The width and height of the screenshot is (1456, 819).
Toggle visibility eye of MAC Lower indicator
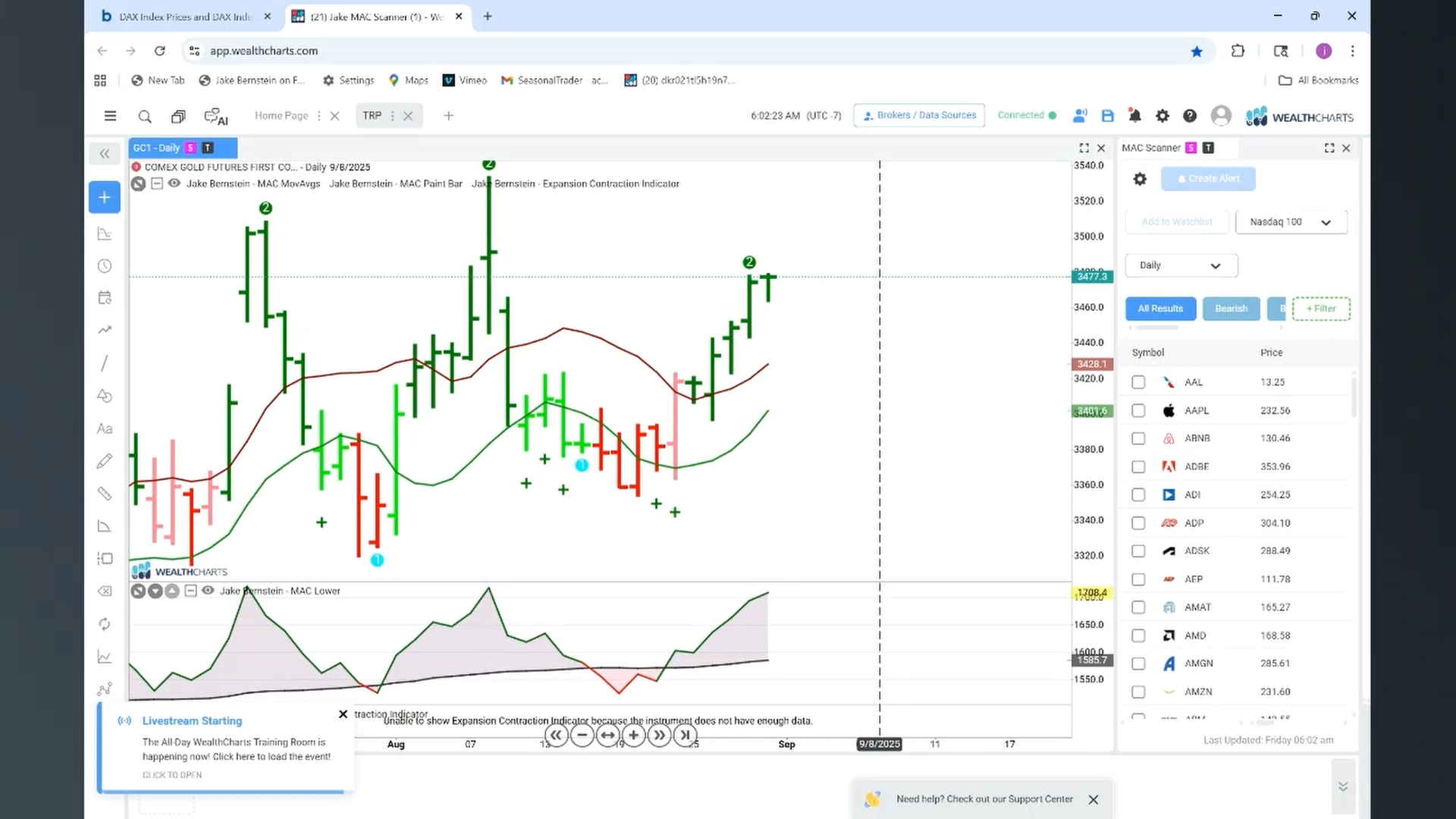click(x=208, y=591)
